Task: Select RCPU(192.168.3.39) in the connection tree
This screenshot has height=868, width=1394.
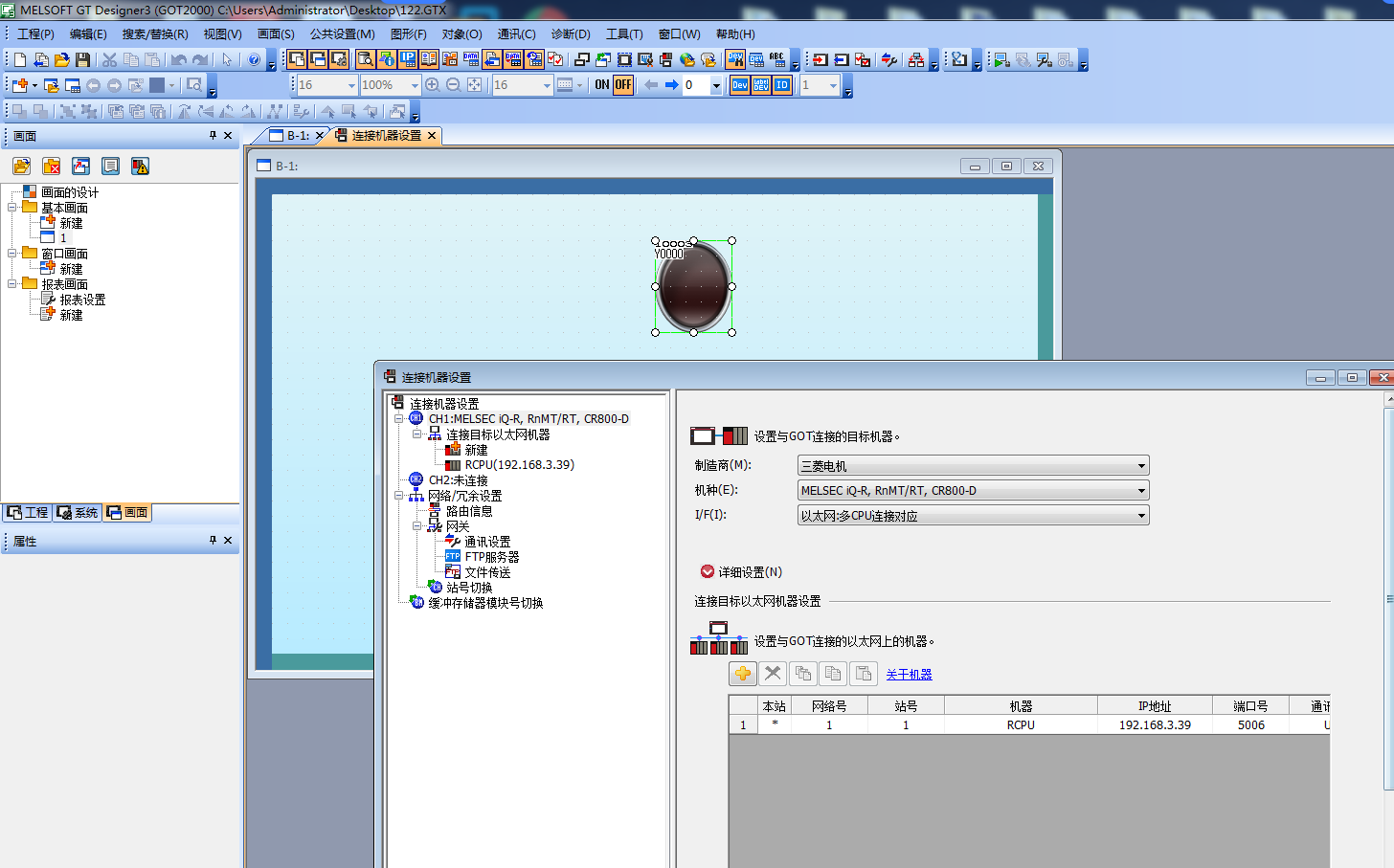Action: (x=519, y=465)
